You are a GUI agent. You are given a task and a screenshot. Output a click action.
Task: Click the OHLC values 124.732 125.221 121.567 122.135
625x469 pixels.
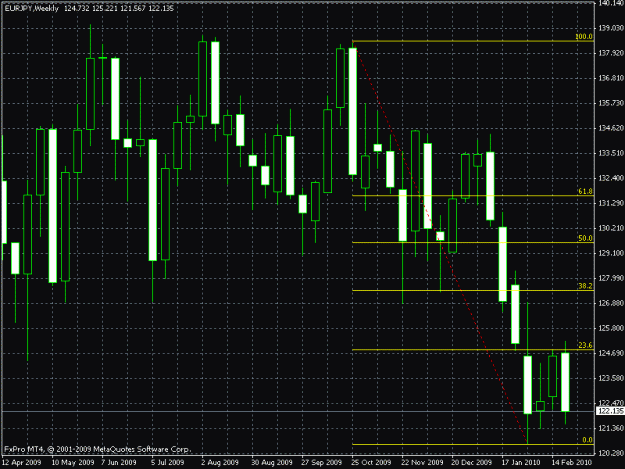click(119, 8)
